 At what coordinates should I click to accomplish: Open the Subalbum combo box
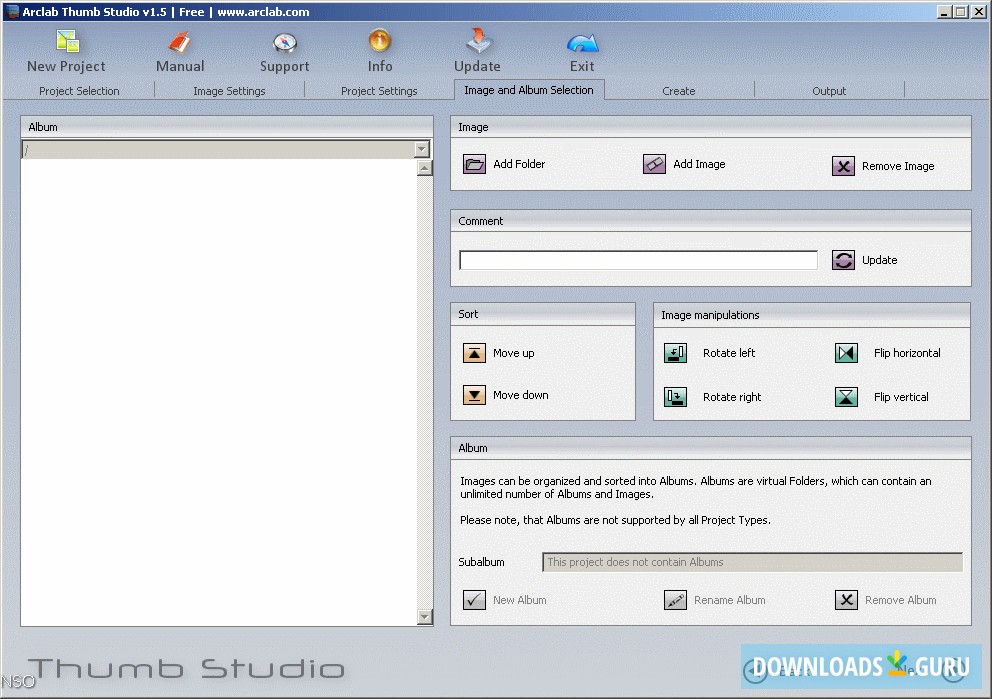752,562
